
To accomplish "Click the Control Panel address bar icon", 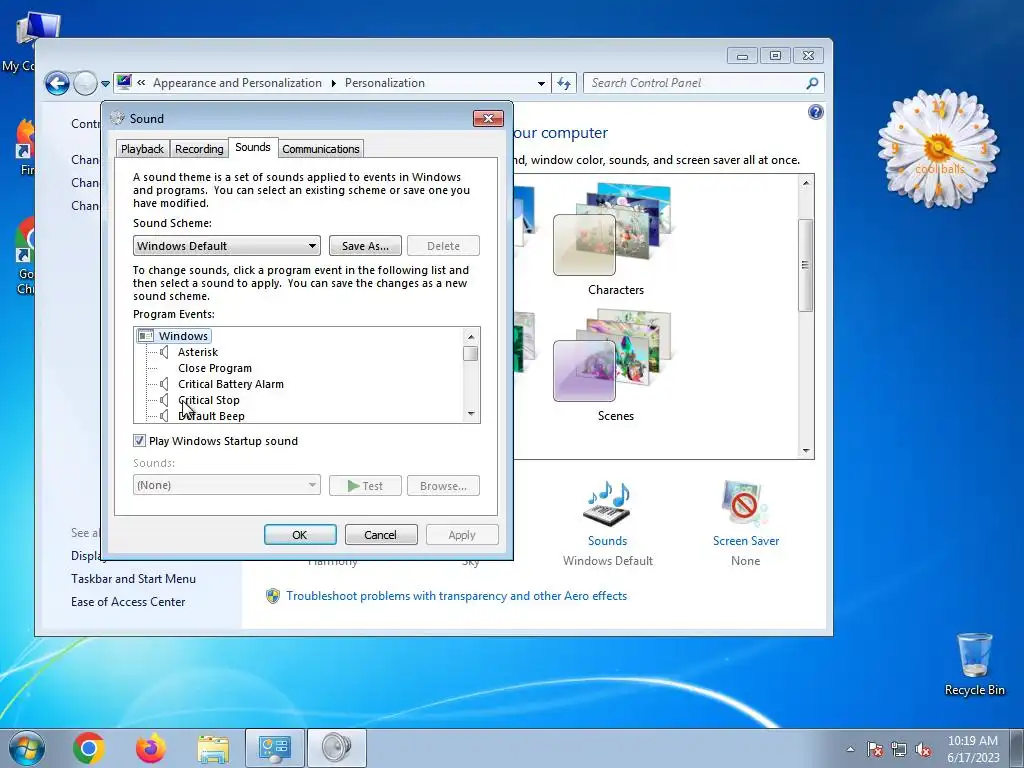I will coord(124,83).
